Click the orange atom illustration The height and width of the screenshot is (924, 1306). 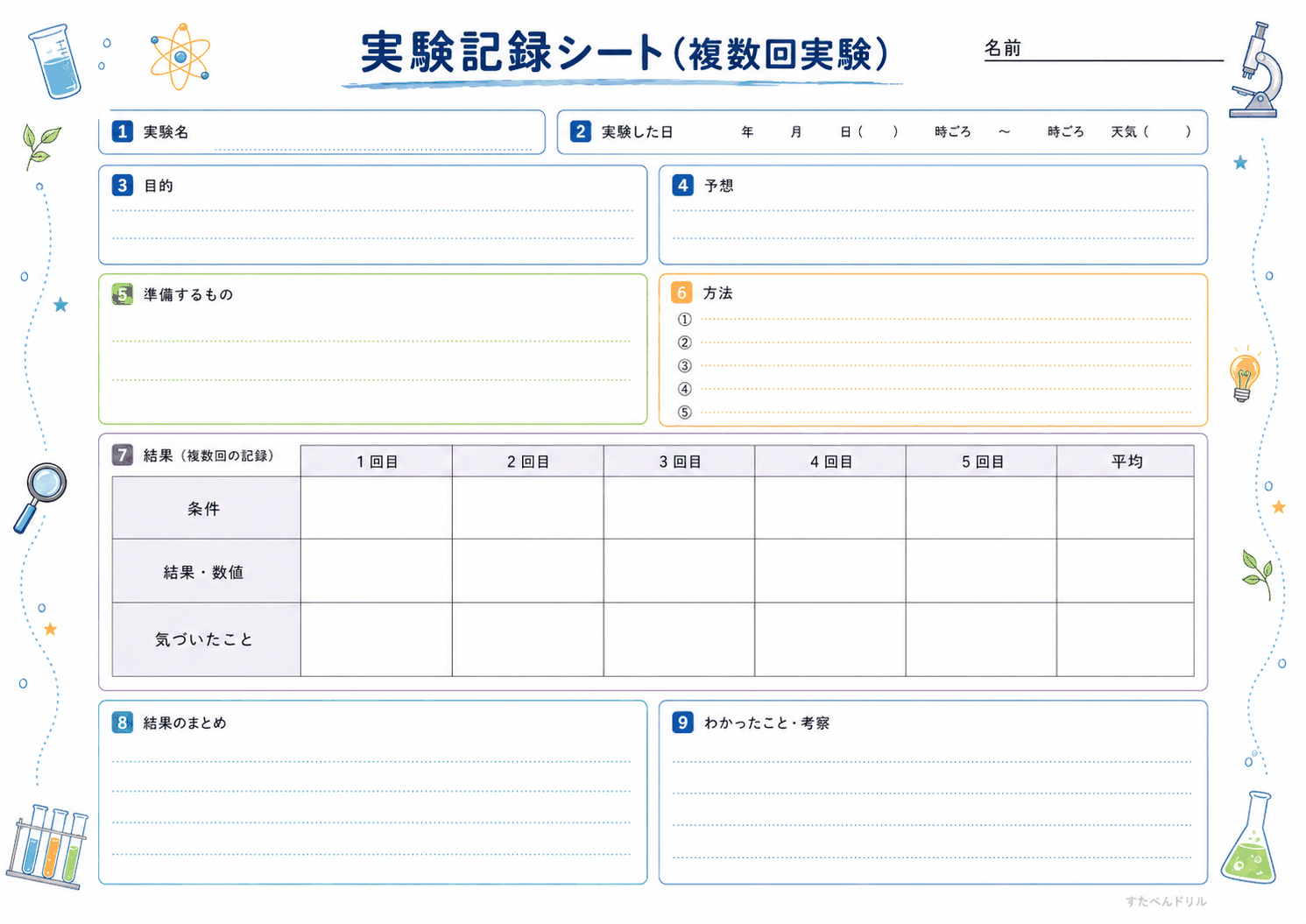[x=180, y=57]
